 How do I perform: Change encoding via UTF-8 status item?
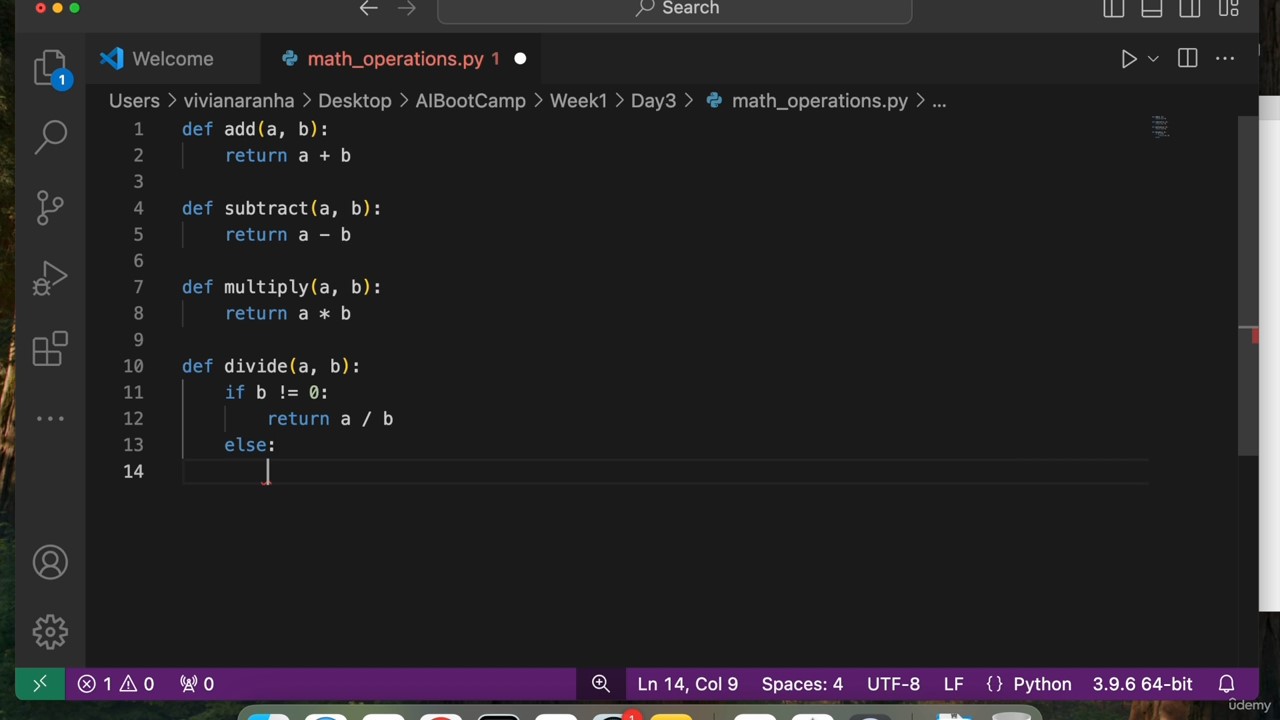click(893, 684)
